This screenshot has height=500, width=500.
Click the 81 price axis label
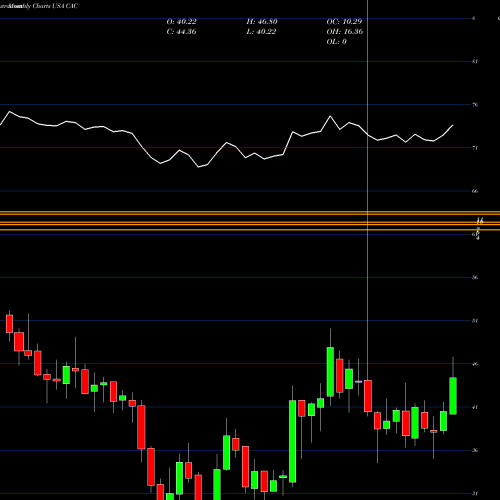[475, 61]
